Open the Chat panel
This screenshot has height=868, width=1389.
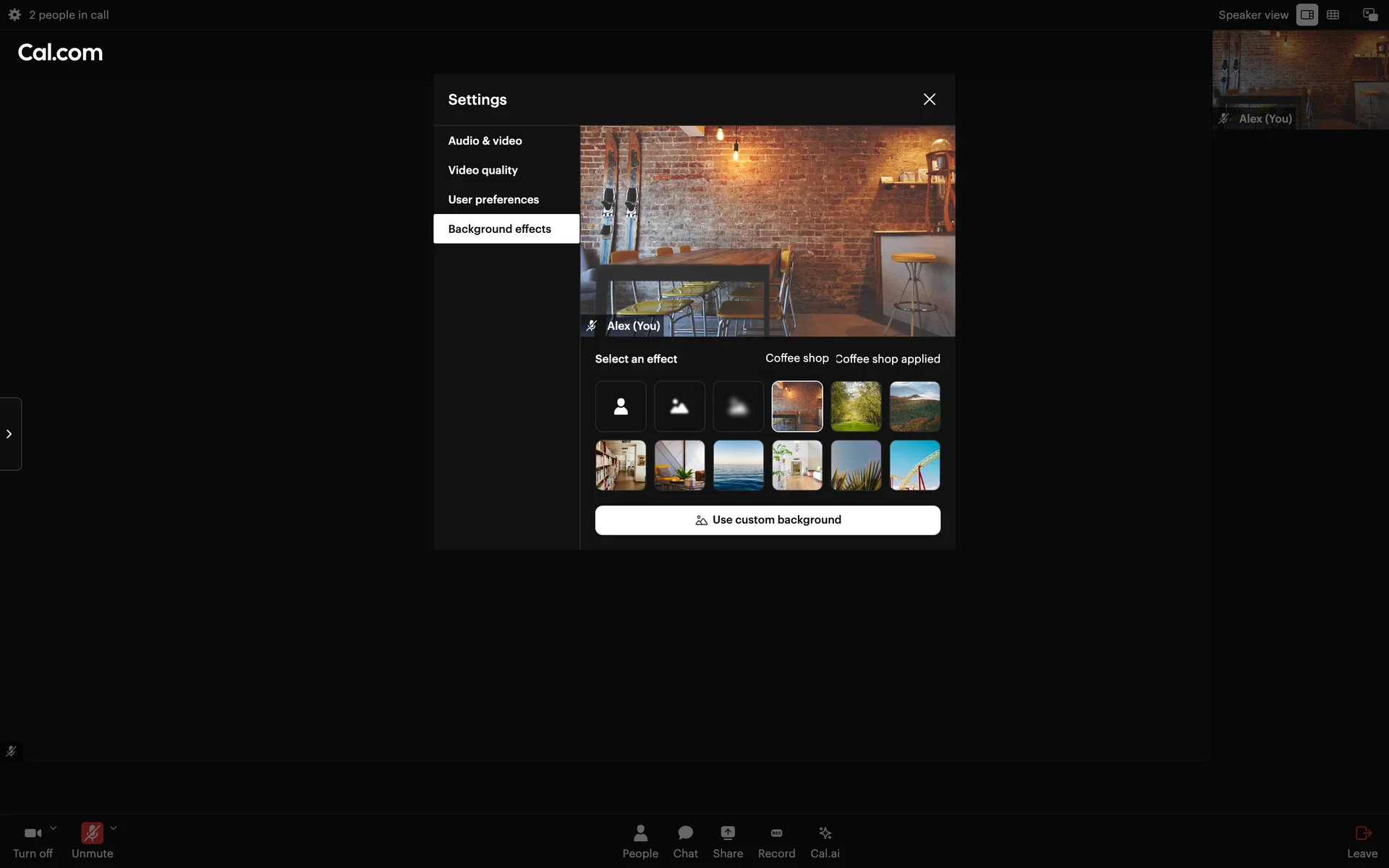pos(684,841)
